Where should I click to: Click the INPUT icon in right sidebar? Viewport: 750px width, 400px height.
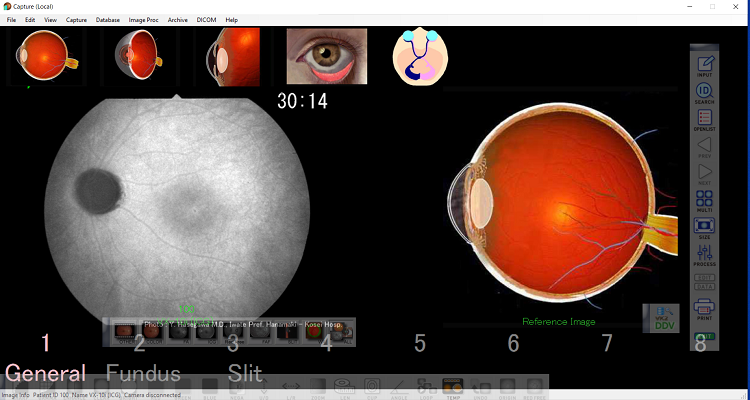pyautogui.click(x=704, y=67)
